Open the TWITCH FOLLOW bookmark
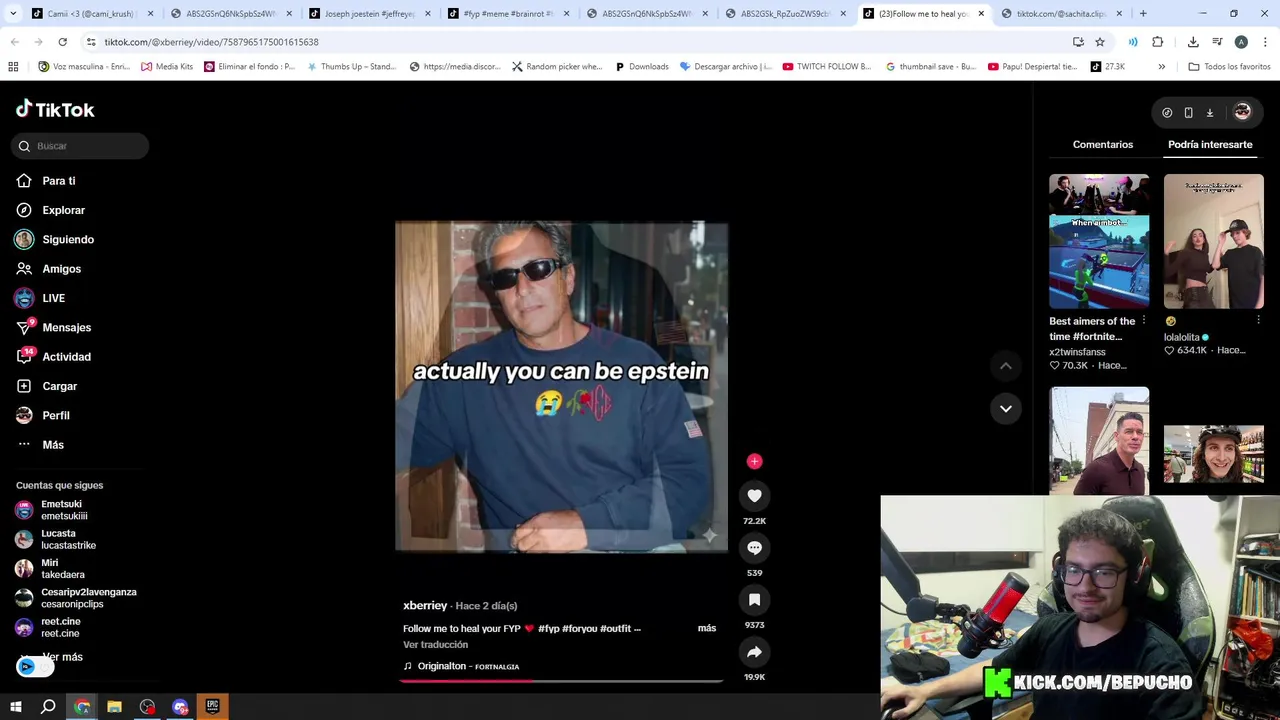Viewport: 1280px width, 720px height. coord(826,66)
